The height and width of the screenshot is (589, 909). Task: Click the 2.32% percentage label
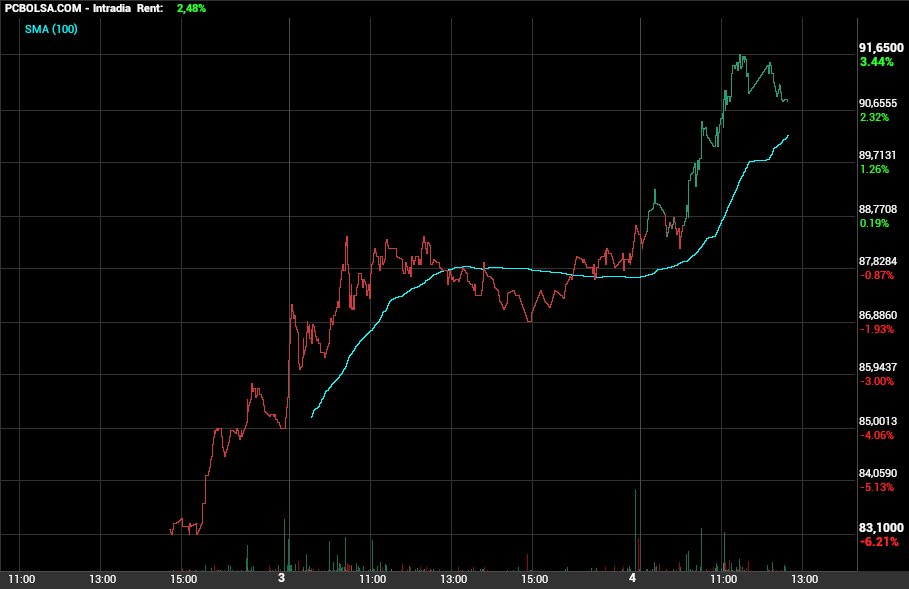point(874,117)
